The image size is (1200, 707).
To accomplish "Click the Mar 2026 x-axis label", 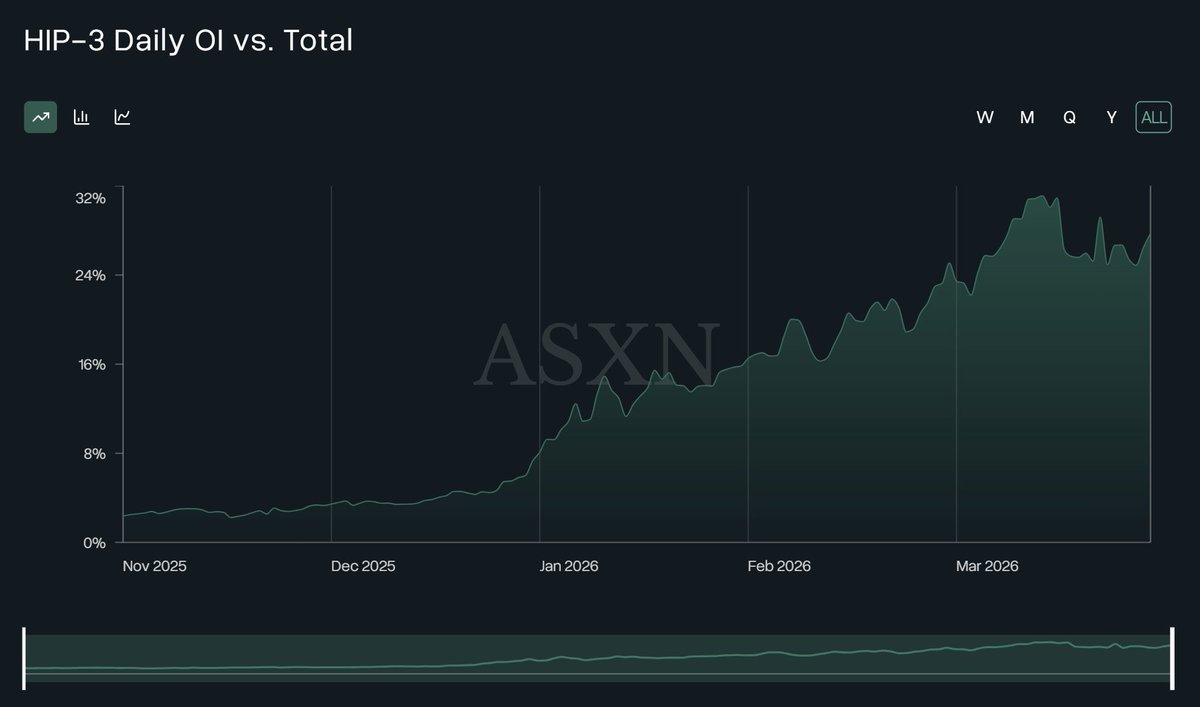I will [x=987, y=566].
